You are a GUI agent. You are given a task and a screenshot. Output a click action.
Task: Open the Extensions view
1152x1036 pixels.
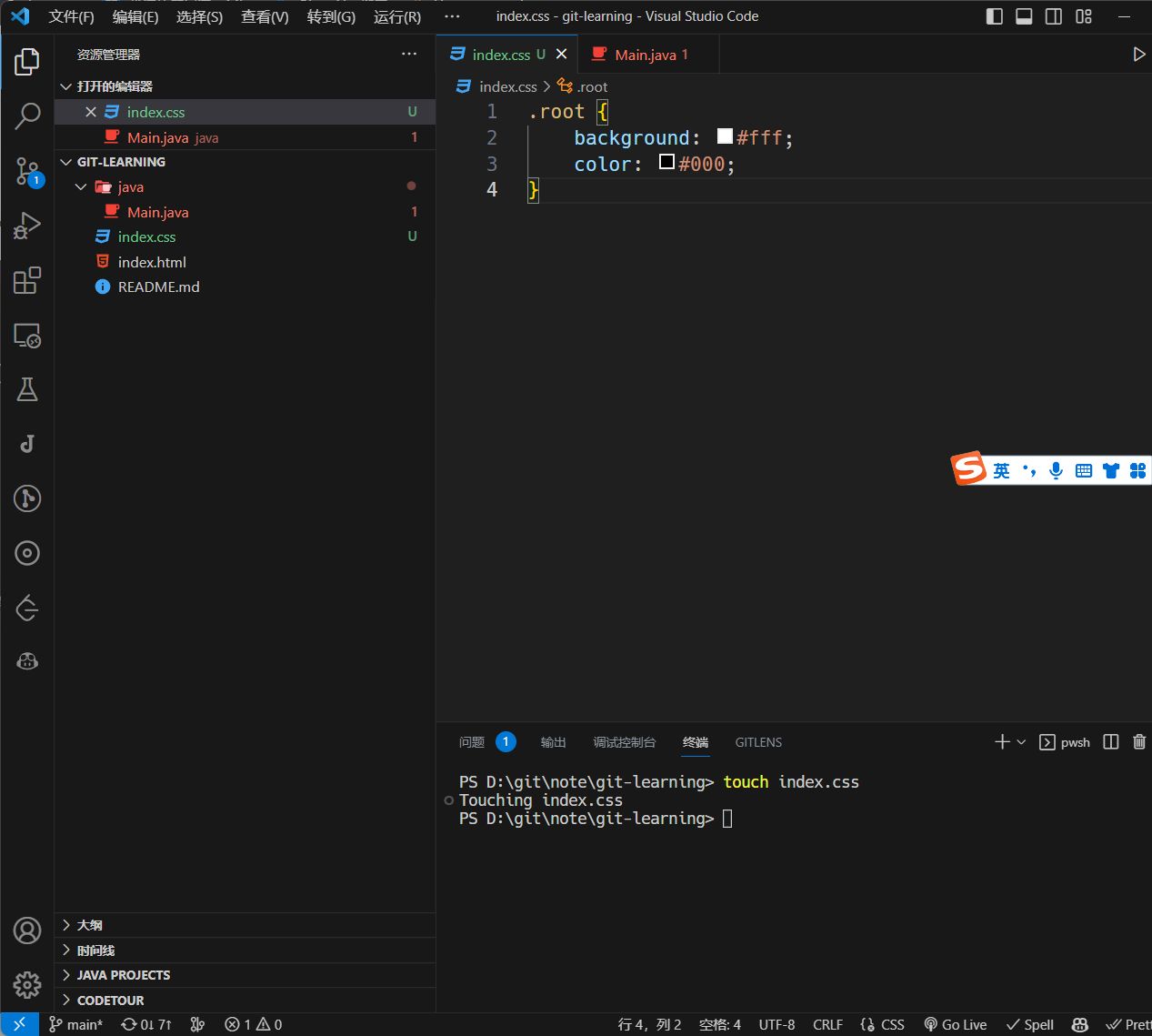[x=27, y=280]
